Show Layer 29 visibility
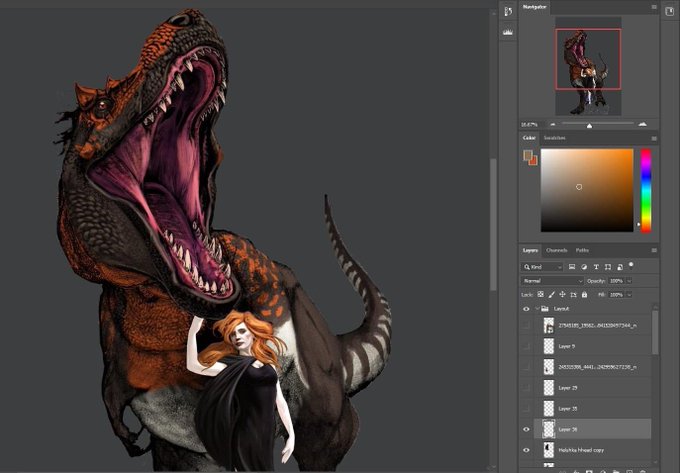 click(526, 388)
